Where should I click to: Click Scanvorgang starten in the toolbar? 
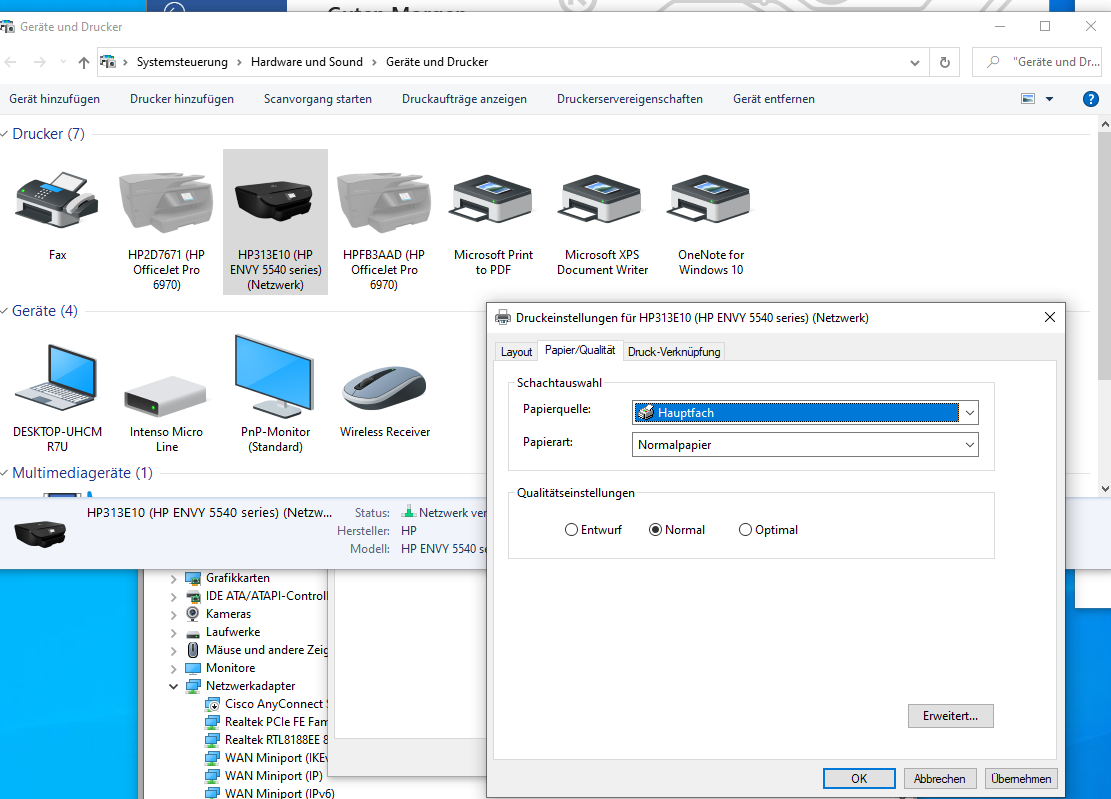tap(317, 99)
